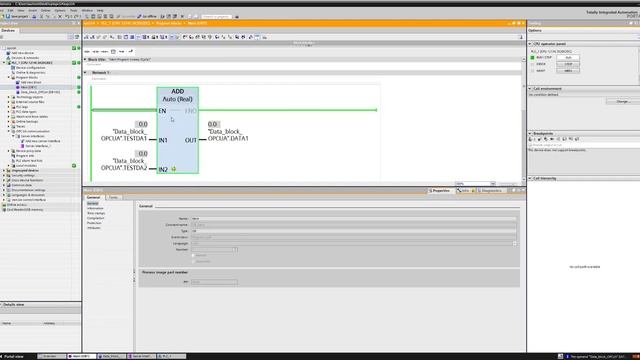Click the Search in project field
Screen dimensions: 640x360
tap(216, 16)
